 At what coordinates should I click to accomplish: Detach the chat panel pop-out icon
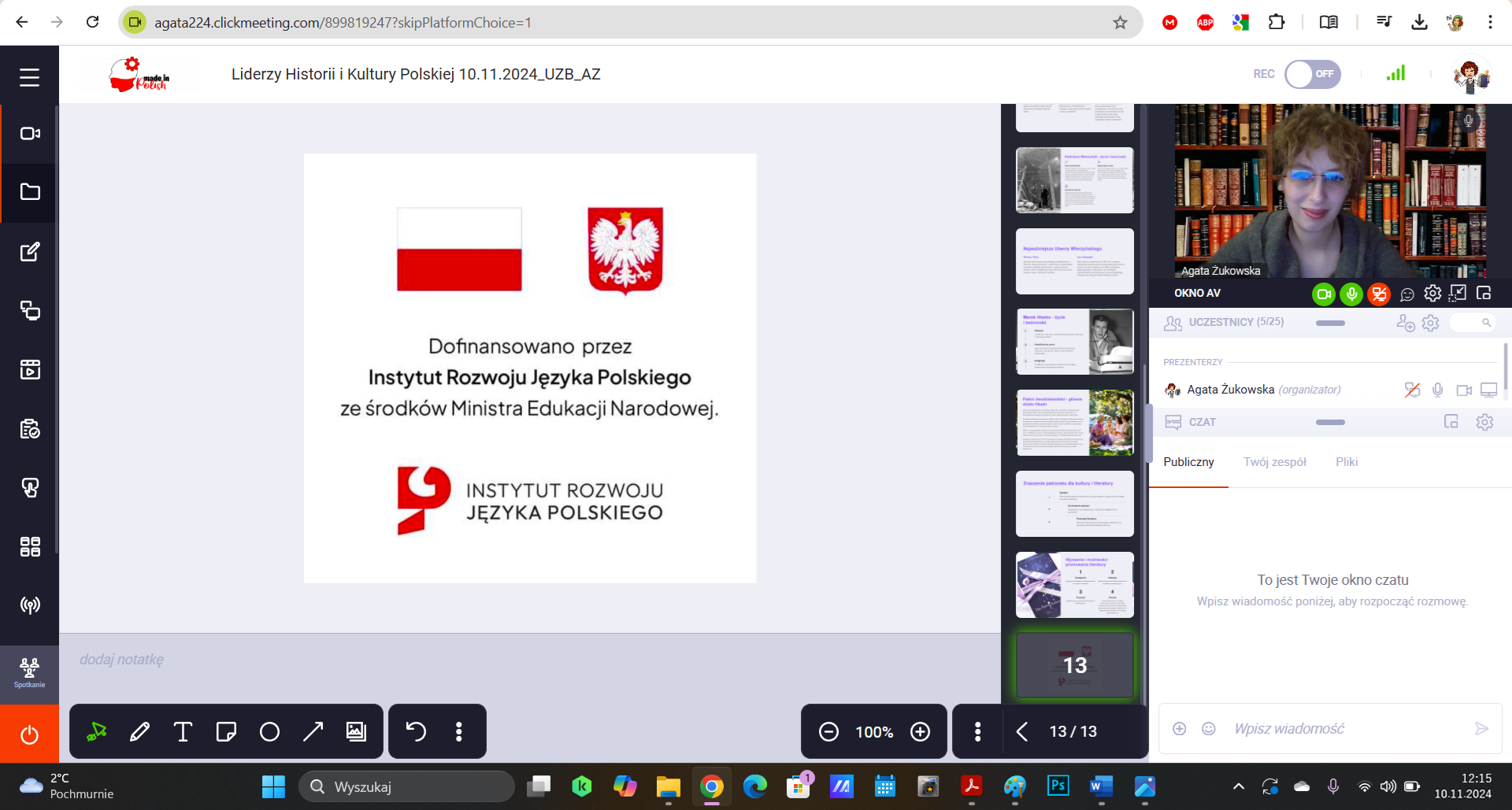coord(1451,422)
